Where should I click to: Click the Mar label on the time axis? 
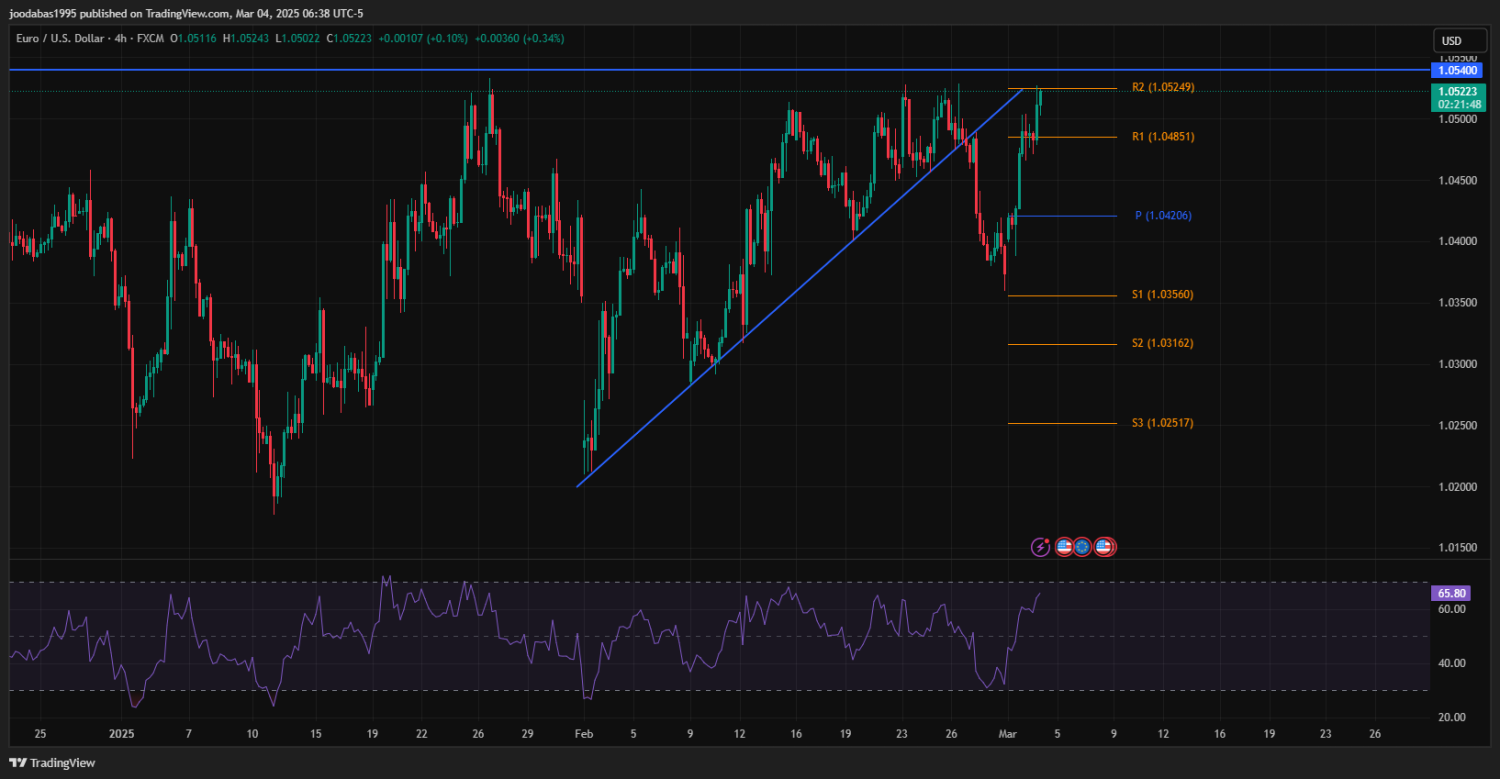[x=1008, y=734]
